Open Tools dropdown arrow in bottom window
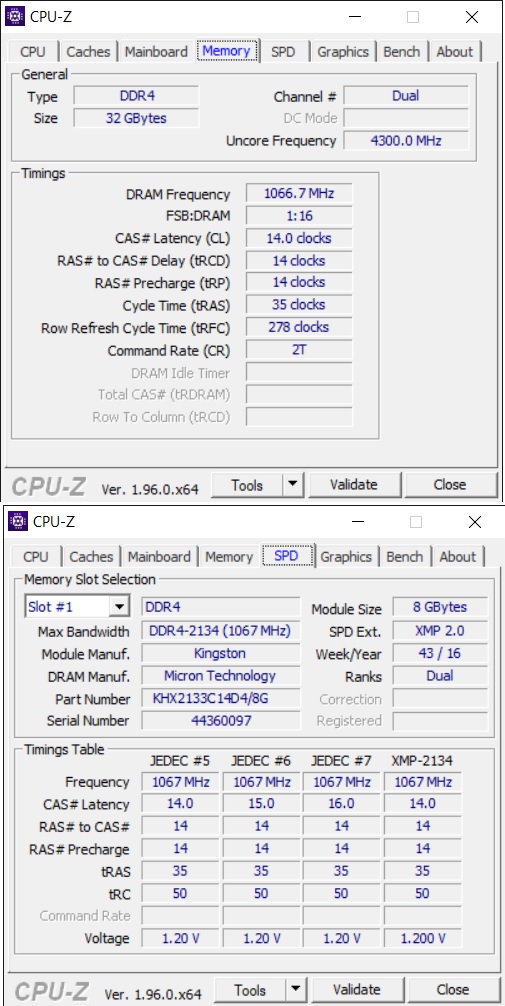 pyautogui.click(x=296, y=989)
